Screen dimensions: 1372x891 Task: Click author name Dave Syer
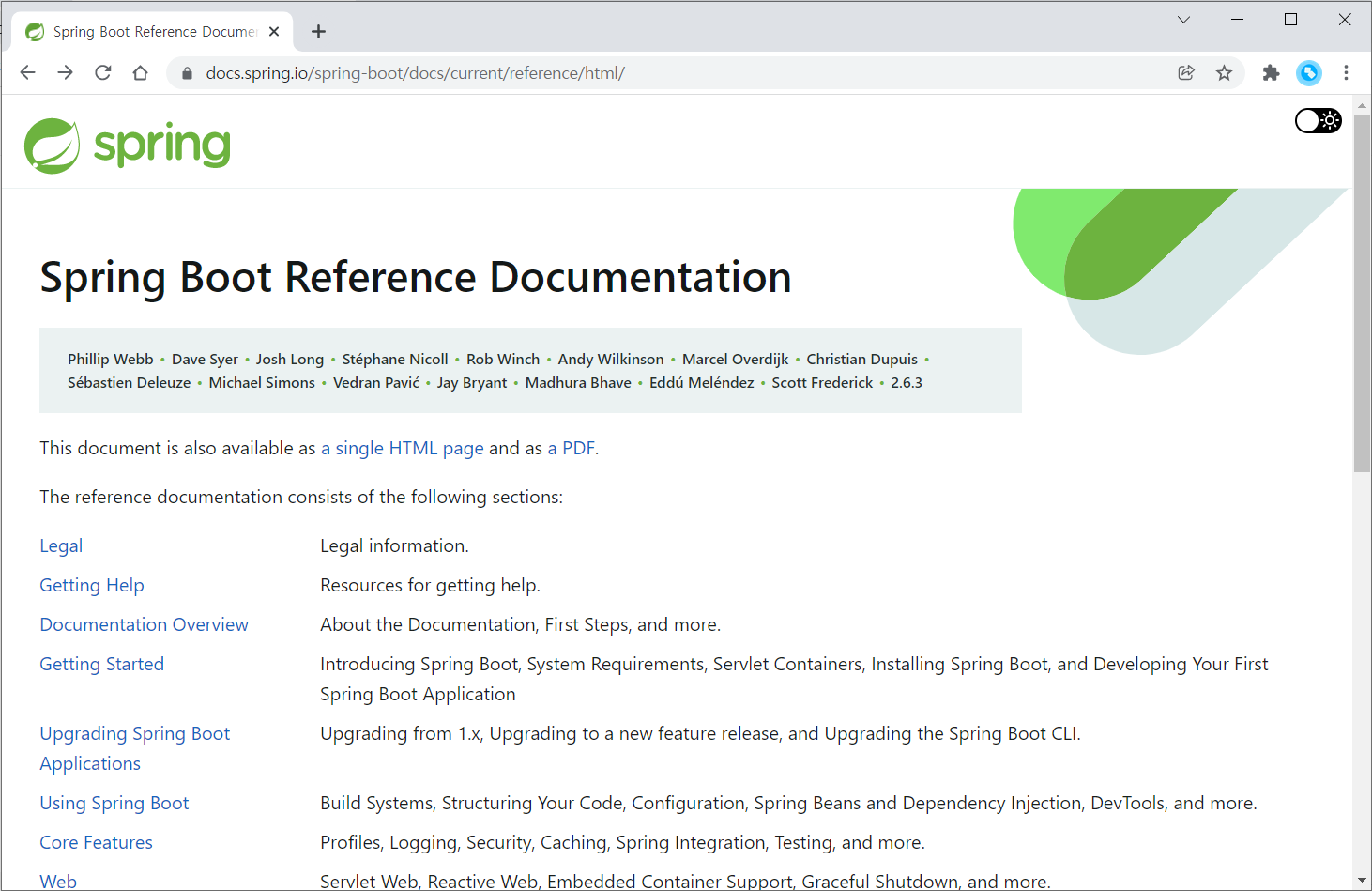205,360
